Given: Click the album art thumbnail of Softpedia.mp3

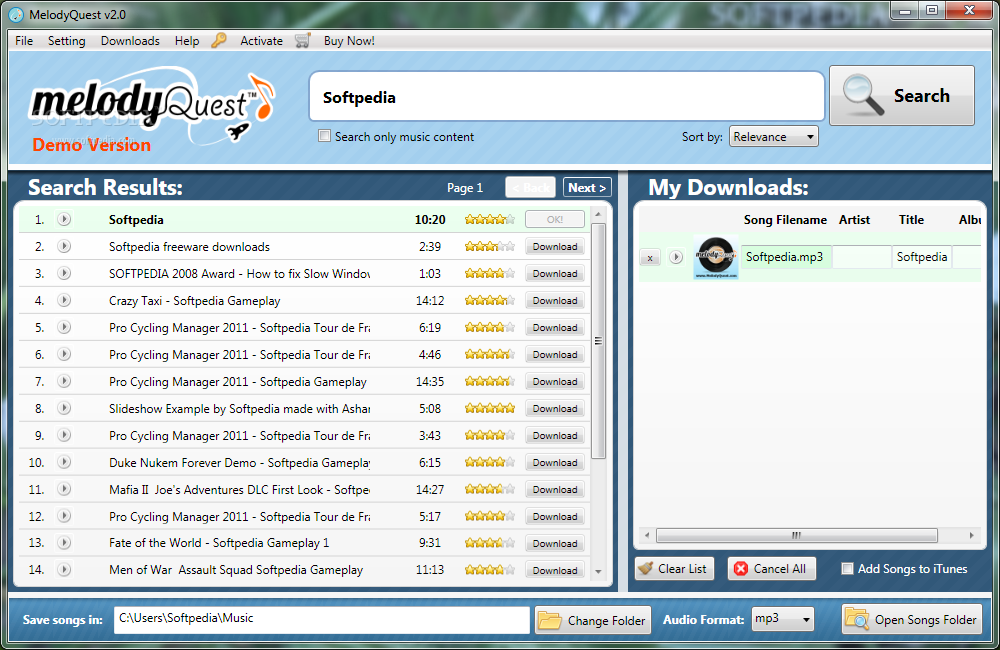Looking at the screenshot, I should pos(716,257).
